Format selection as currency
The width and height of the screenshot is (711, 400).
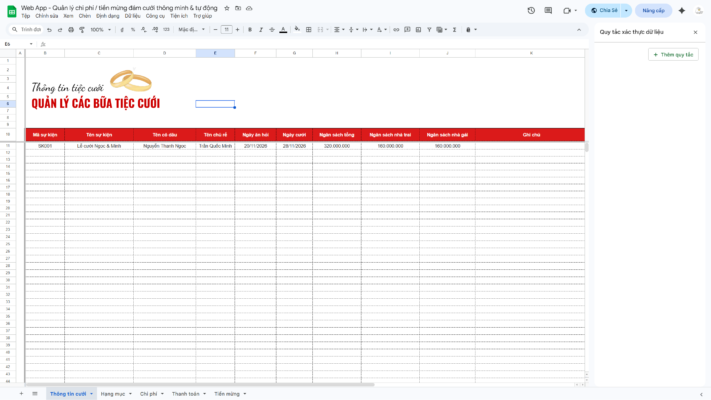122,29
